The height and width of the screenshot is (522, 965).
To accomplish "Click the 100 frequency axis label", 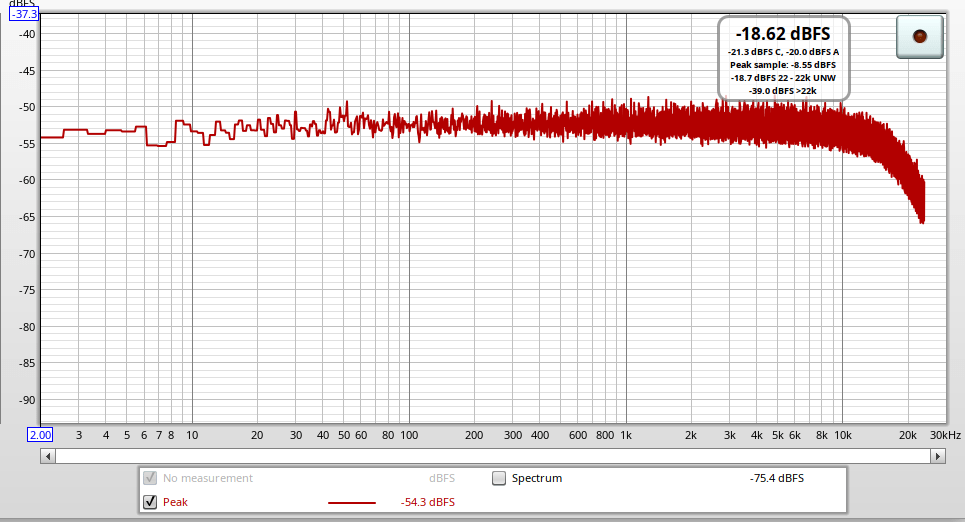I will pyautogui.click(x=409, y=435).
